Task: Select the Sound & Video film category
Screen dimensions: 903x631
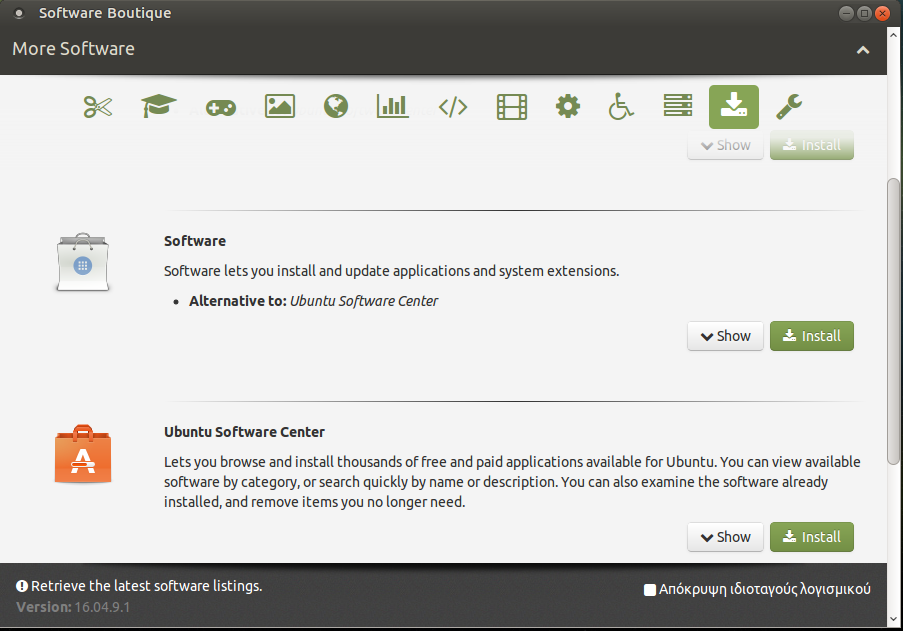Action: pyautogui.click(x=512, y=106)
